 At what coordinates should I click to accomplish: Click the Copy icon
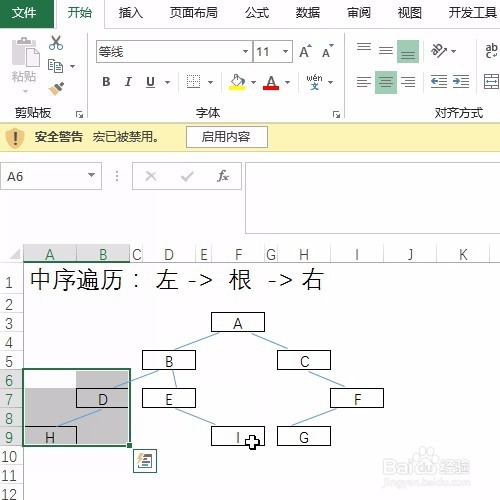point(55,66)
